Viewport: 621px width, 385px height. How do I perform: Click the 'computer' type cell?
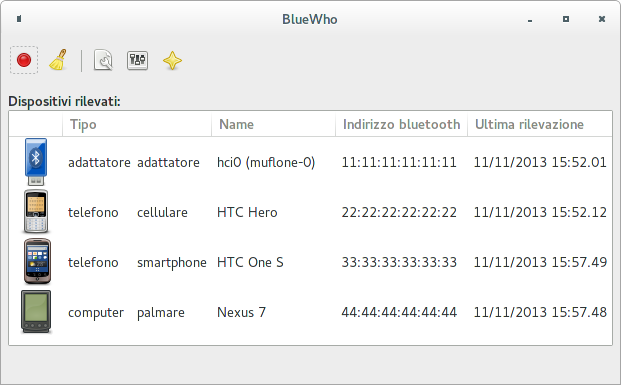coord(96,313)
